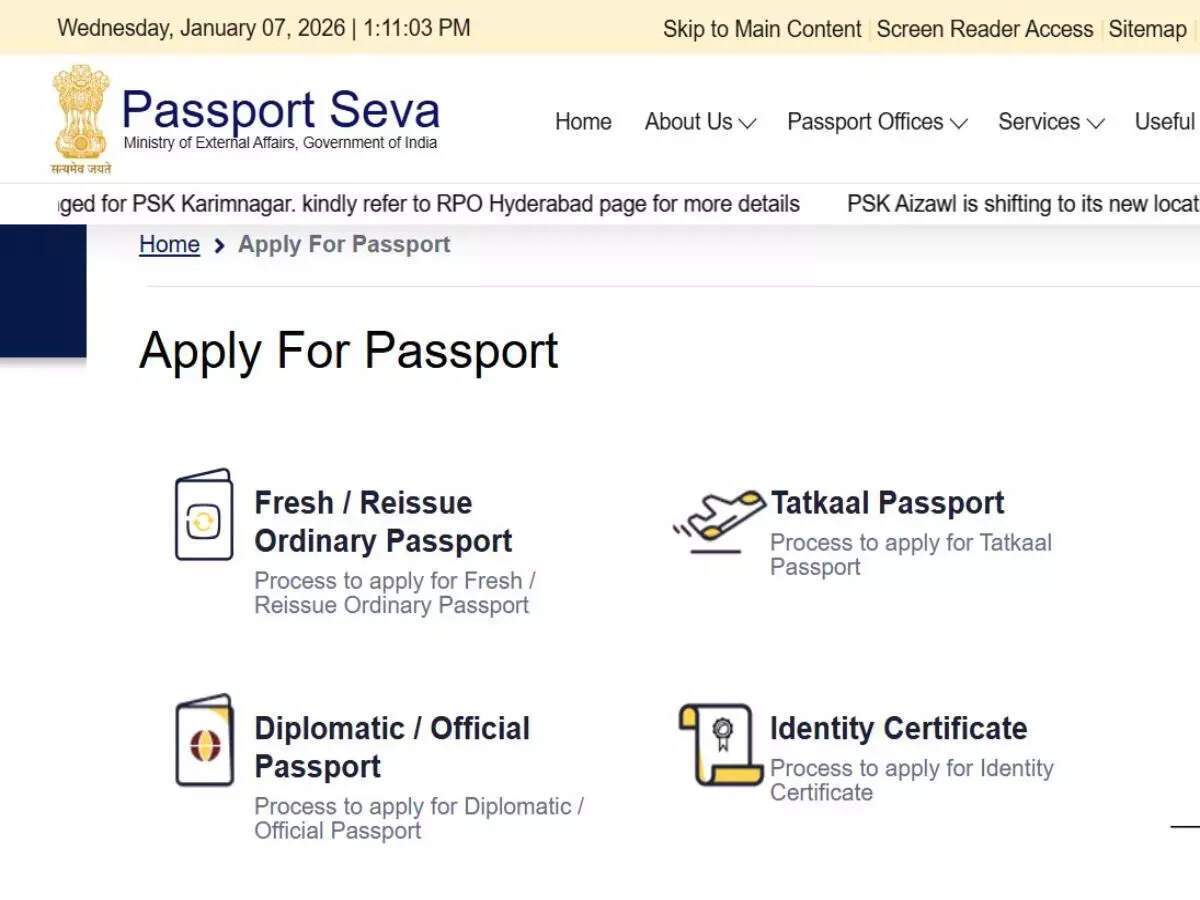
Task: Open the Identity Certificate heading
Action: coord(898,728)
